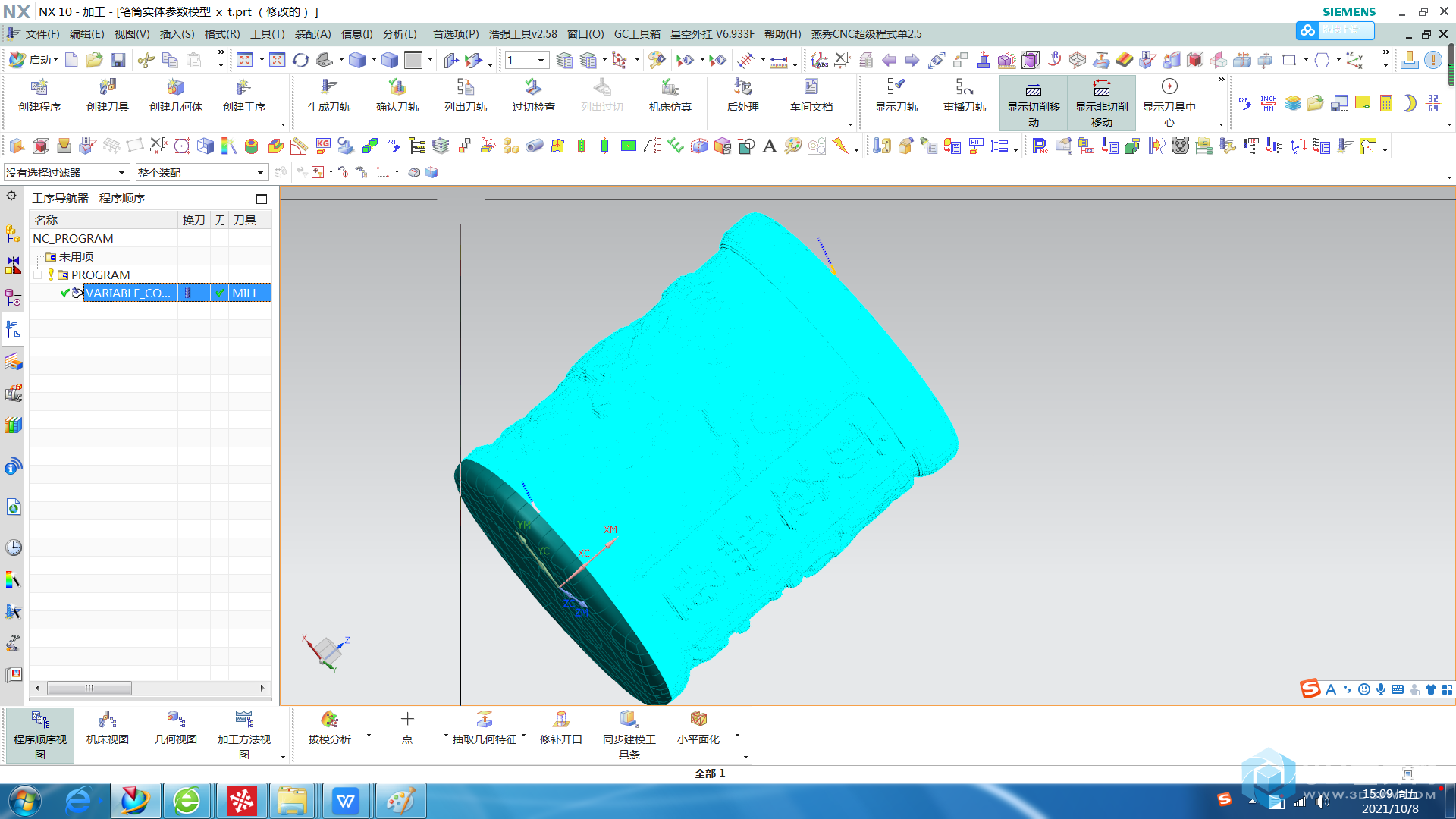Click the Create Tool (创建刀具) icon
Image resolution: width=1456 pixels, height=819 pixels.
(x=108, y=96)
